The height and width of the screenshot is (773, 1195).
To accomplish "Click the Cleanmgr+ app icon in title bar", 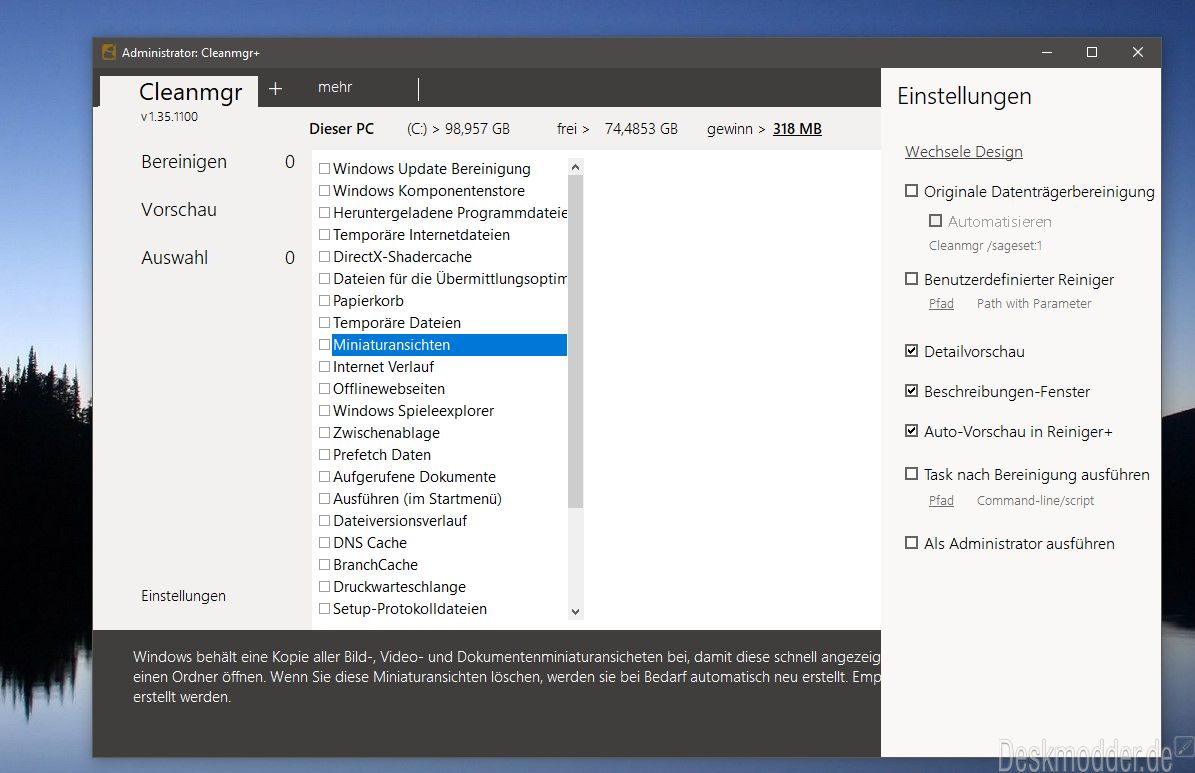I will click(x=109, y=52).
